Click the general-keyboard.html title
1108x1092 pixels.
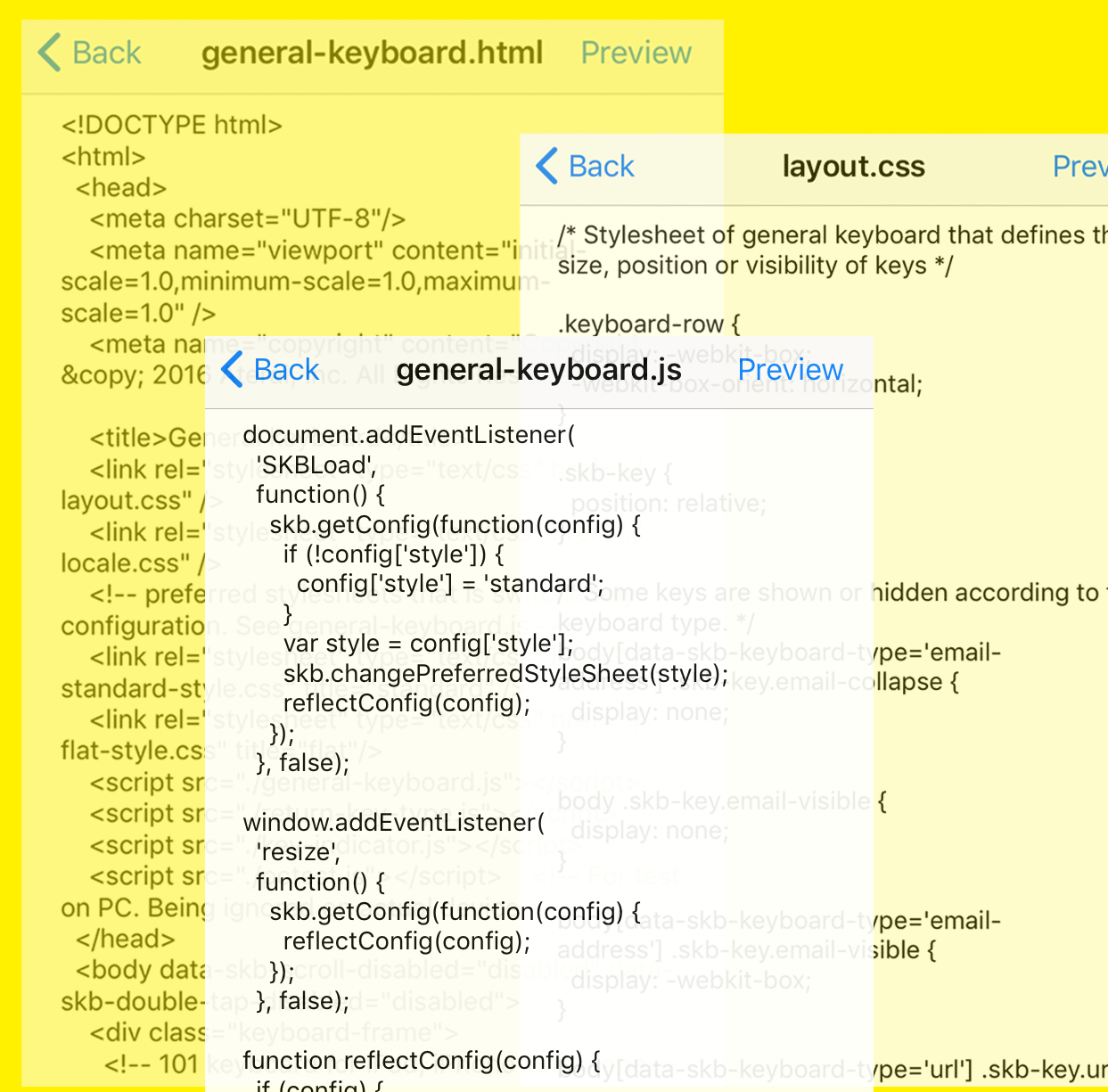coord(372,53)
